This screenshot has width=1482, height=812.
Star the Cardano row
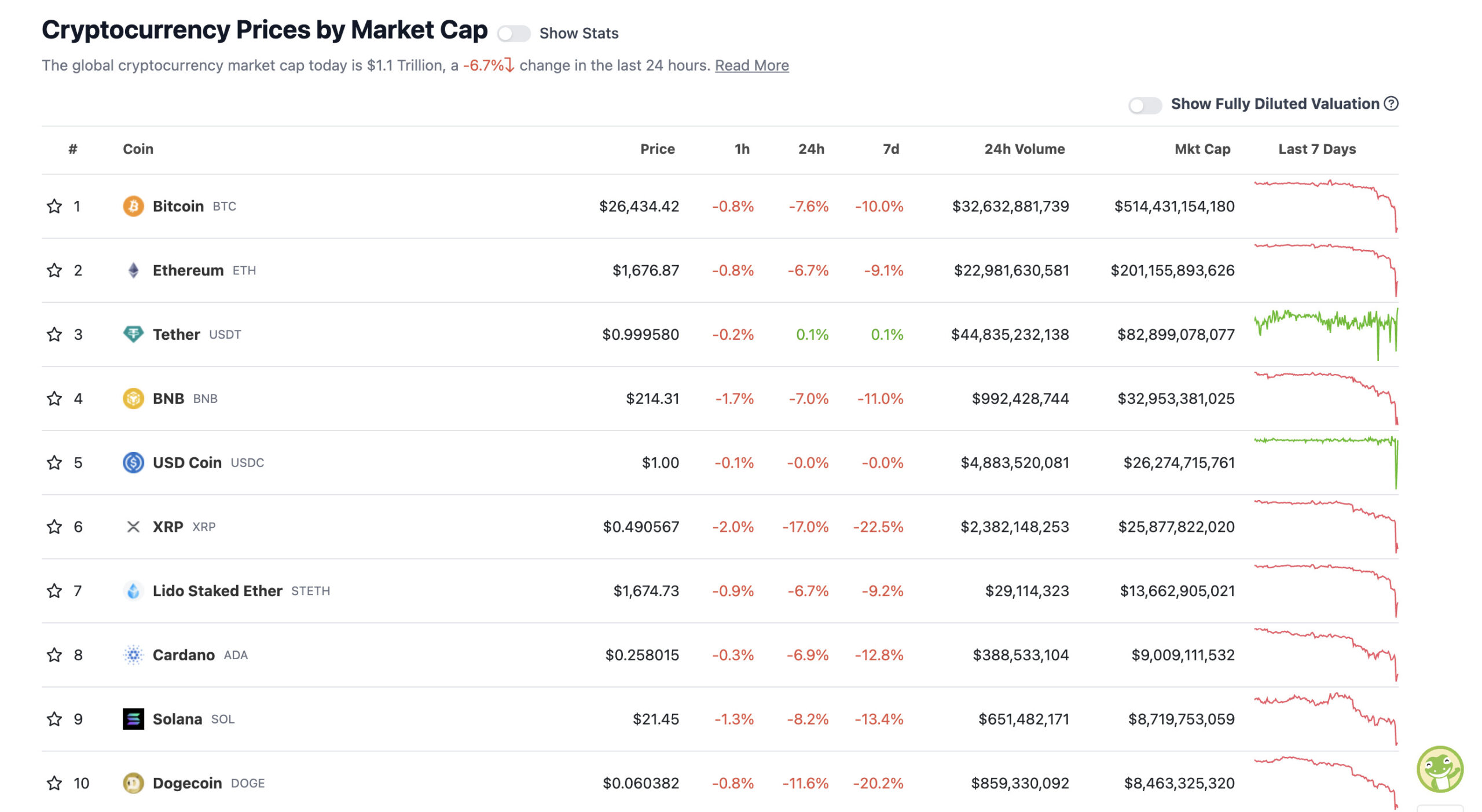pos(54,655)
